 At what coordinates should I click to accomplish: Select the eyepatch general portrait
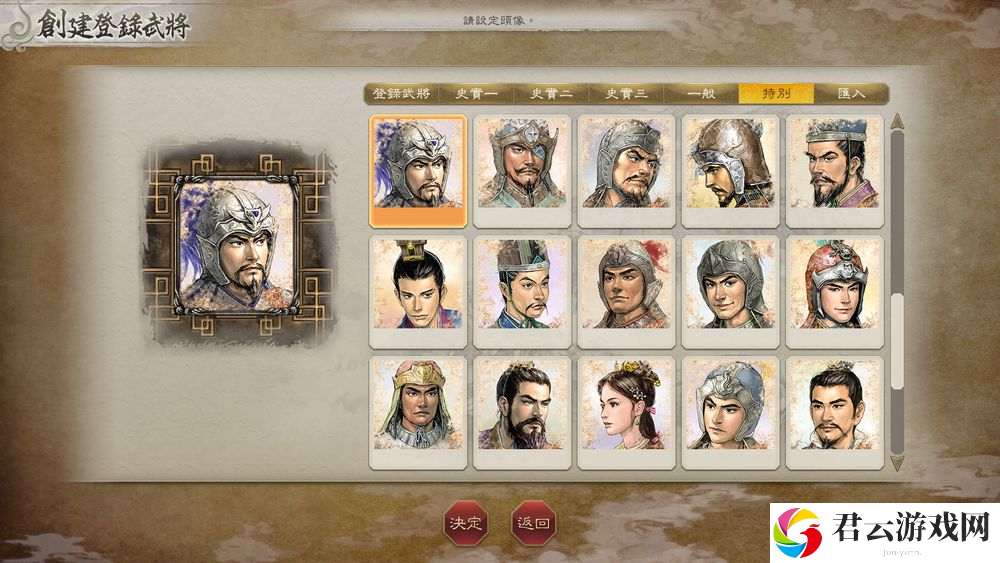pyautogui.click(x=522, y=171)
